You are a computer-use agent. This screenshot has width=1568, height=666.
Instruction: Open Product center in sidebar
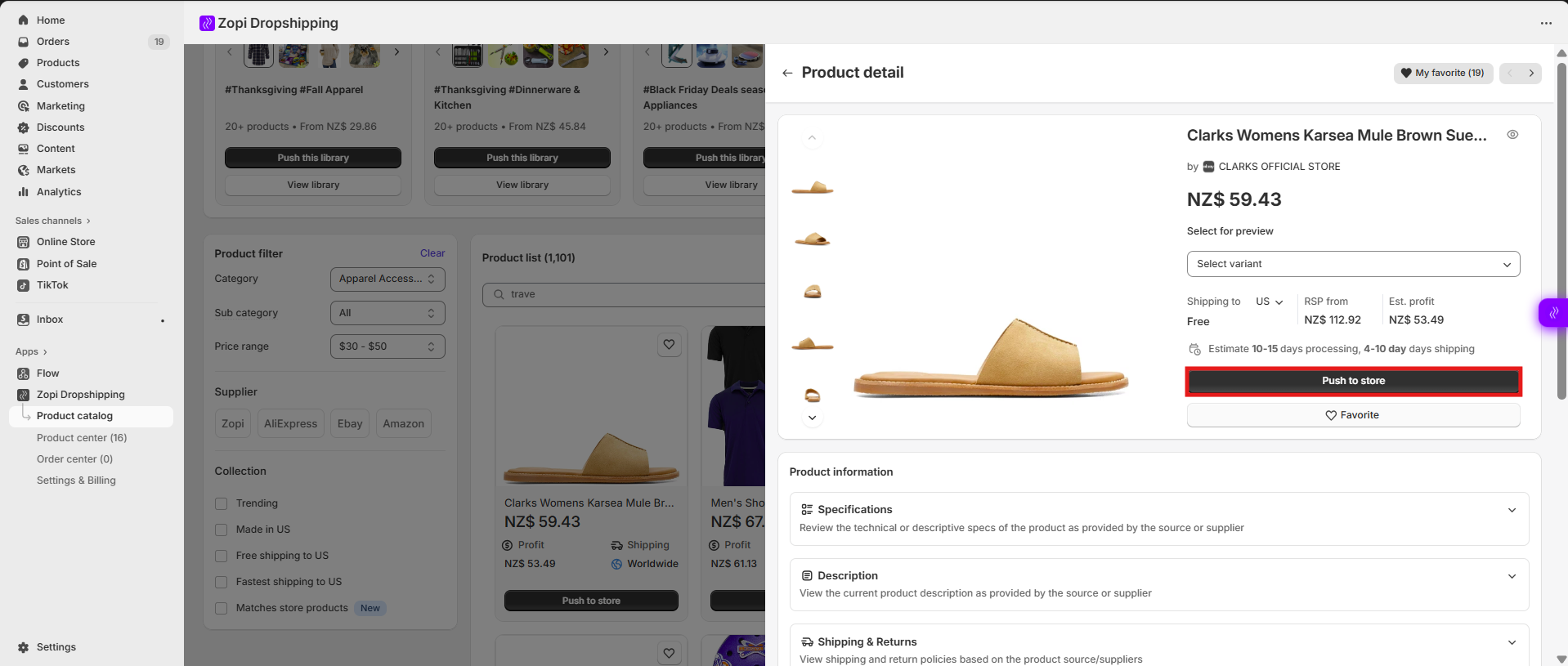coord(82,438)
